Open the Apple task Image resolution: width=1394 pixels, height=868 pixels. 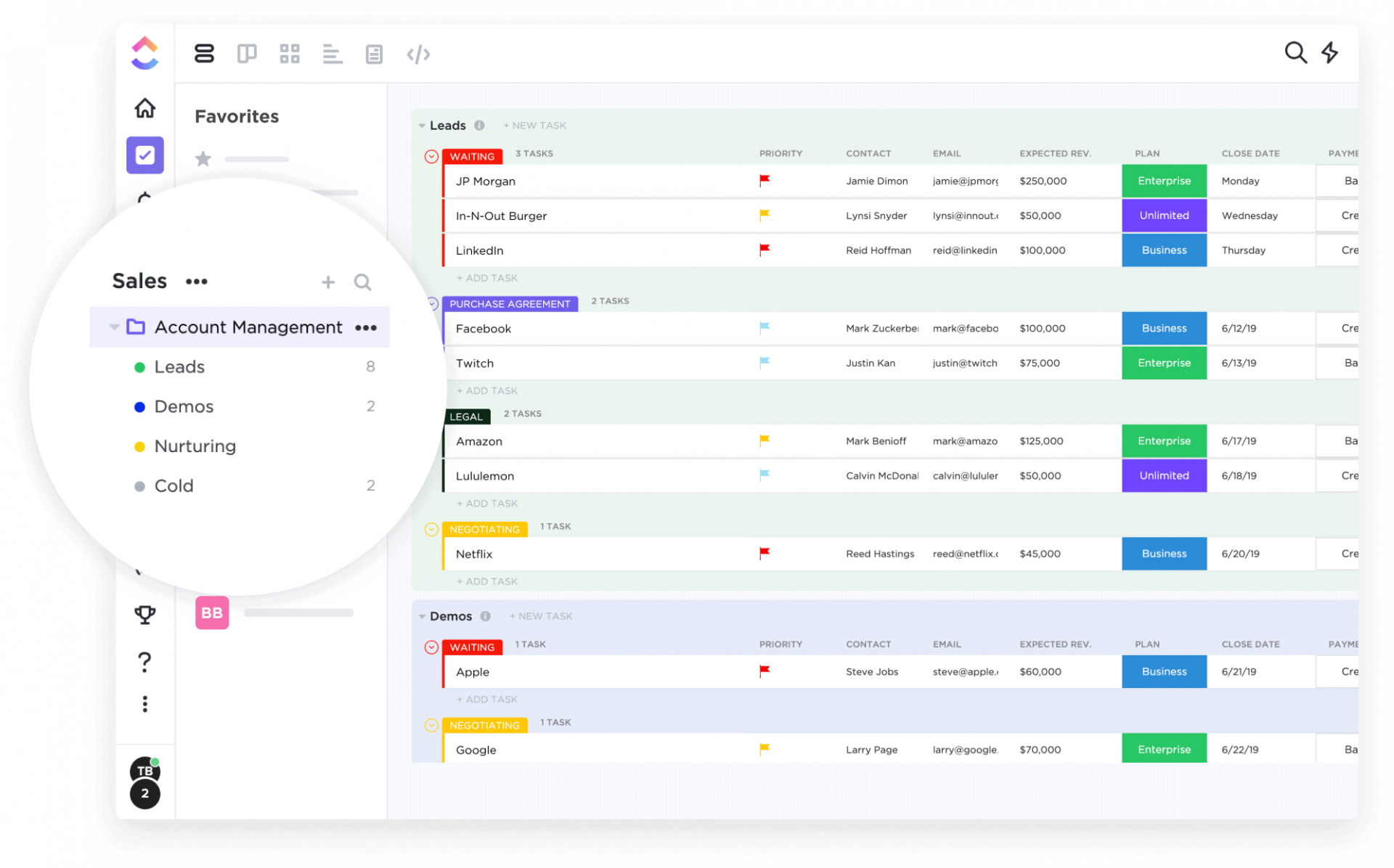click(473, 672)
